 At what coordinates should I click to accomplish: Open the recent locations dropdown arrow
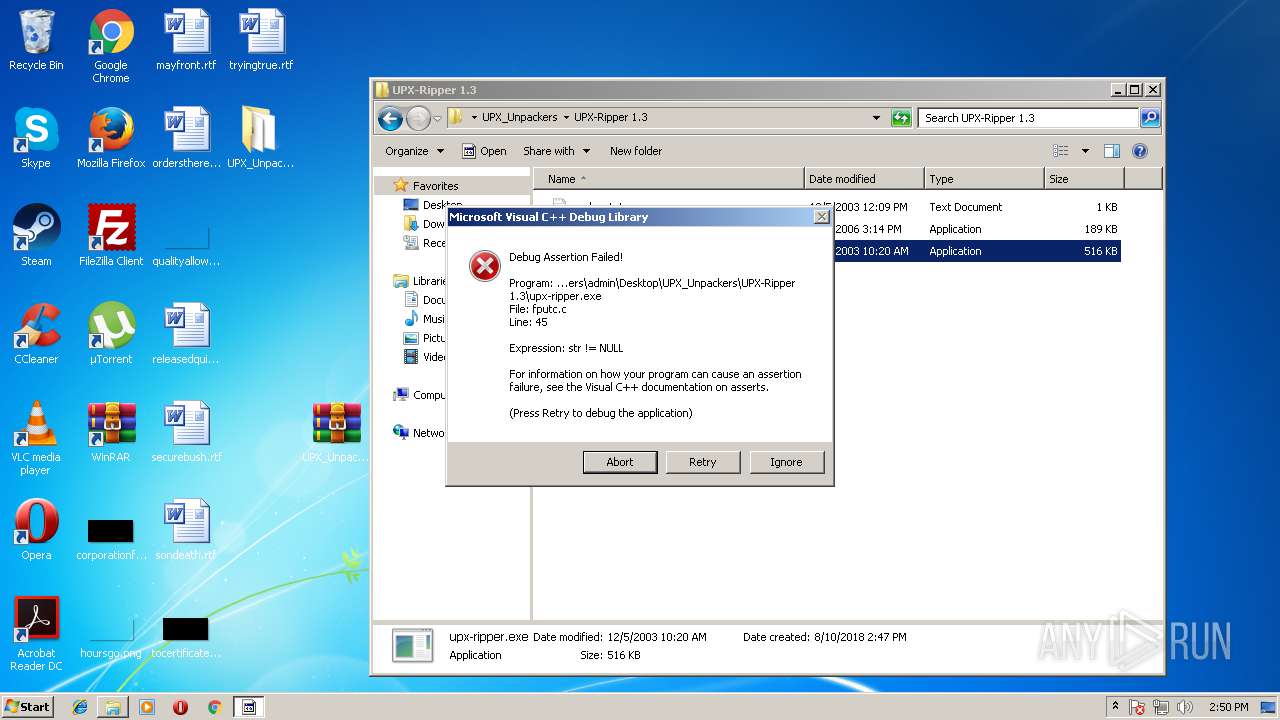(x=437, y=119)
